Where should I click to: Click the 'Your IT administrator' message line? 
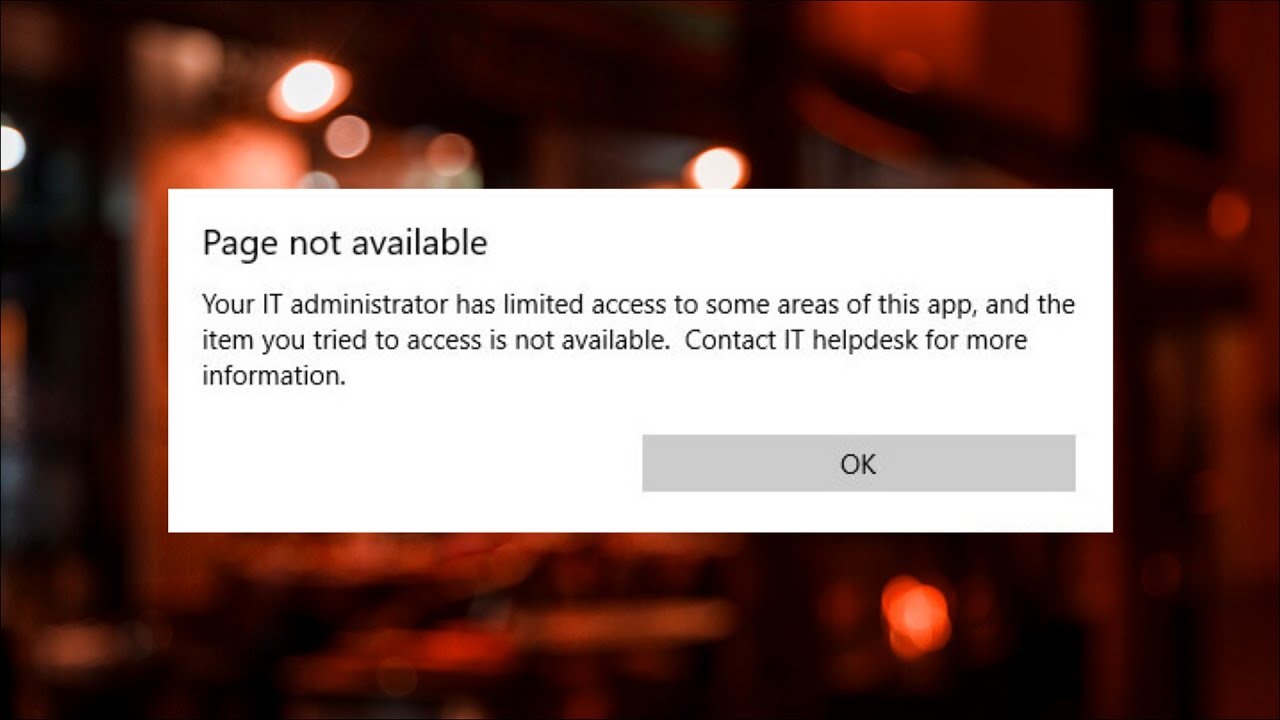click(x=638, y=304)
